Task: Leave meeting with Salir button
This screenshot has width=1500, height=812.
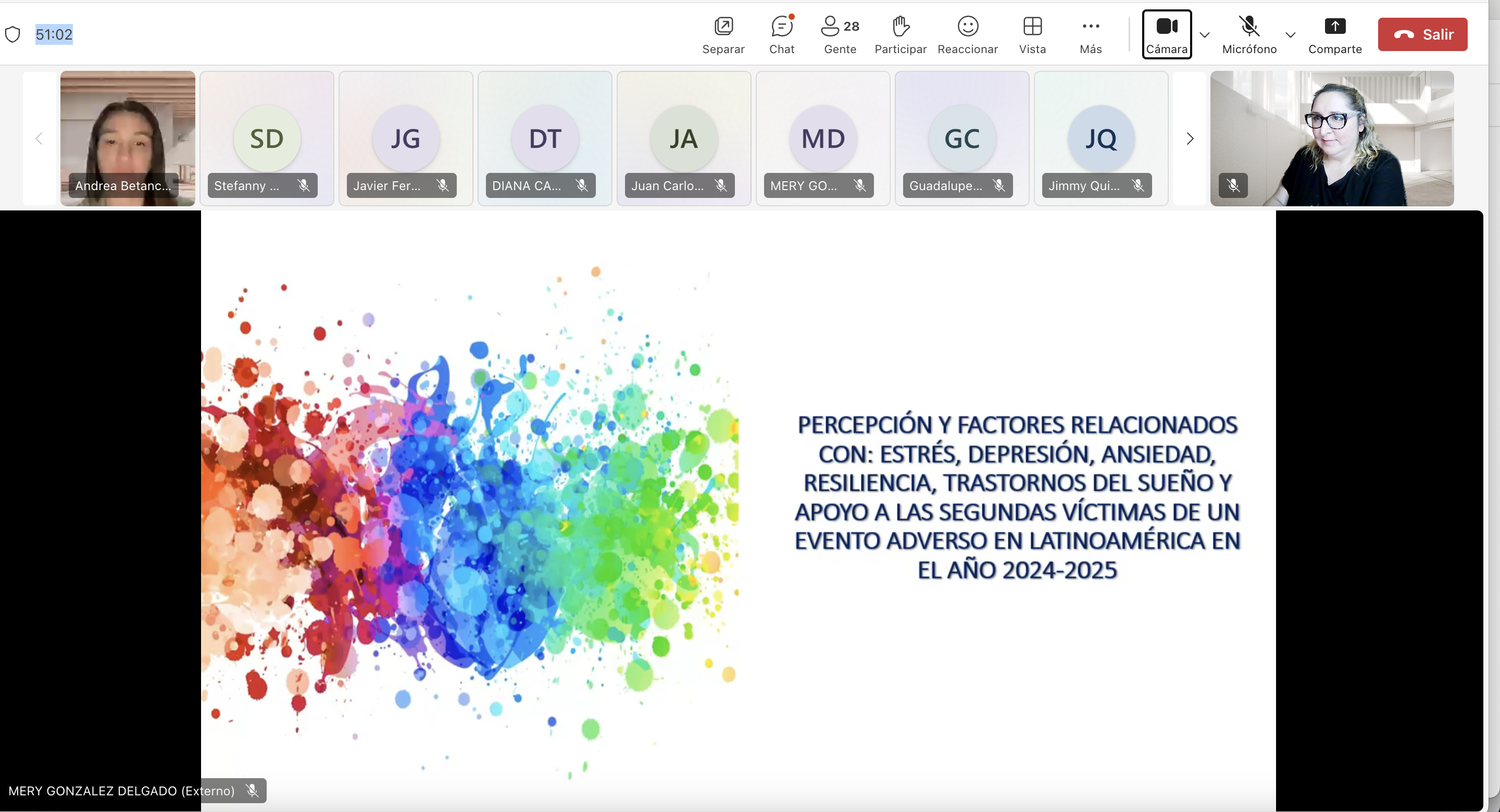Action: [1421, 34]
